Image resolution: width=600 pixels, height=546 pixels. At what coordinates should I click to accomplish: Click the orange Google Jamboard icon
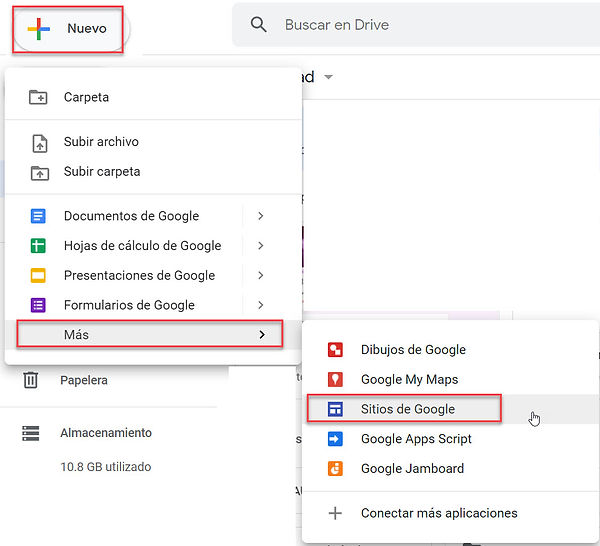coord(335,468)
